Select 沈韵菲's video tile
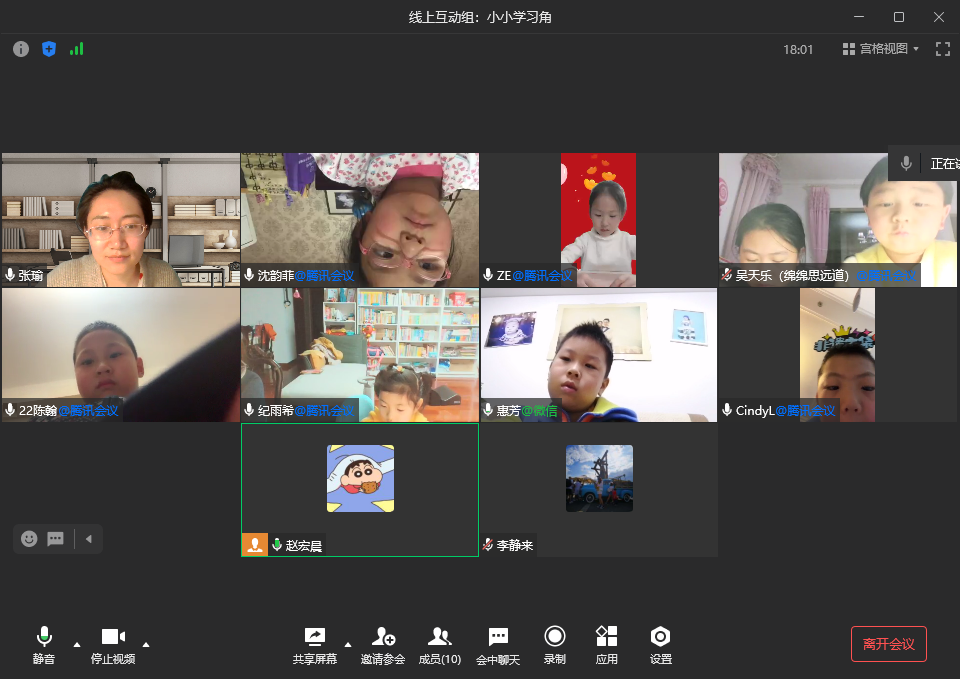This screenshot has height=679, width=960. (x=360, y=220)
